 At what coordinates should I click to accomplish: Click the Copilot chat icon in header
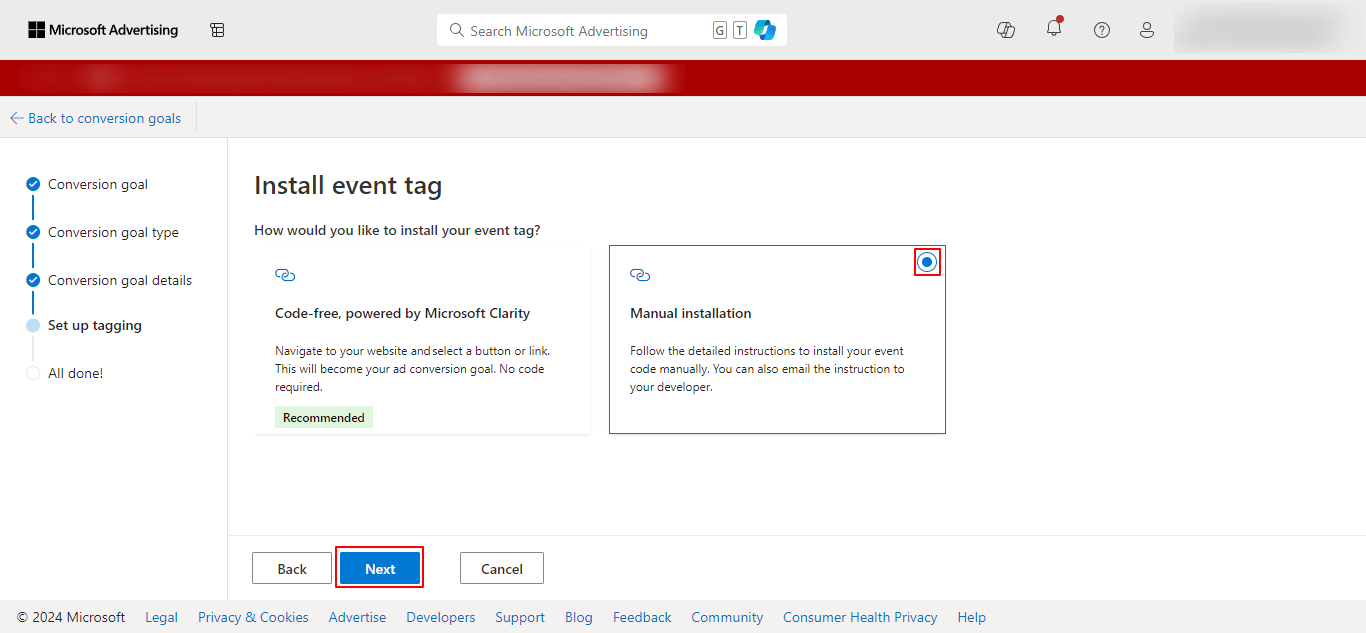click(x=1006, y=30)
